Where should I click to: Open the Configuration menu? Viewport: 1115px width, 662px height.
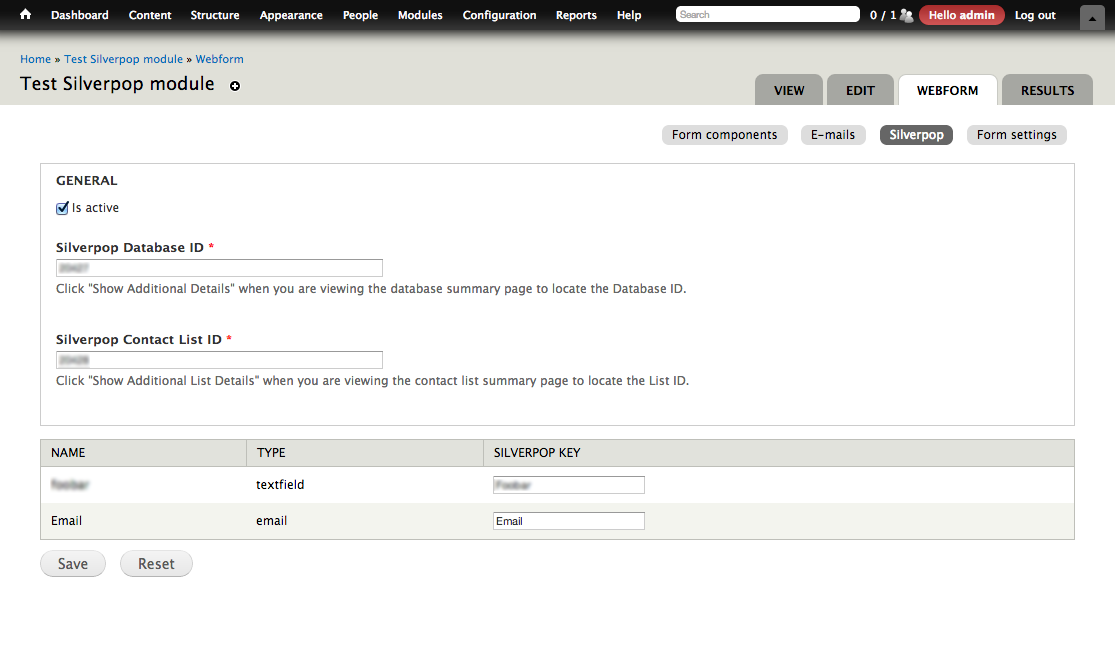[499, 15]
